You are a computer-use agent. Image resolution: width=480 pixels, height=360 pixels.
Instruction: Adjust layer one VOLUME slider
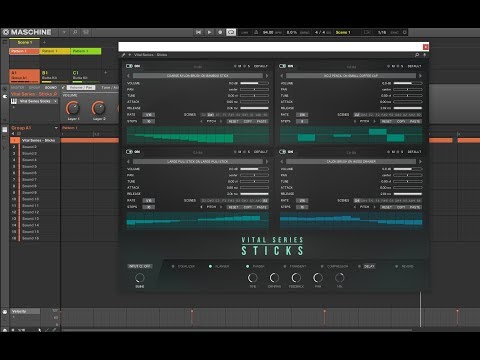[x=254, y=83]
